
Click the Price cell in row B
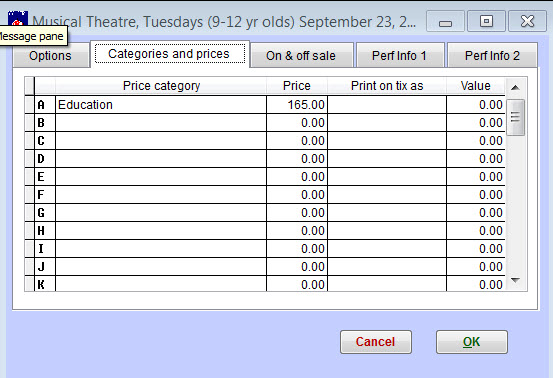(297, 123)
